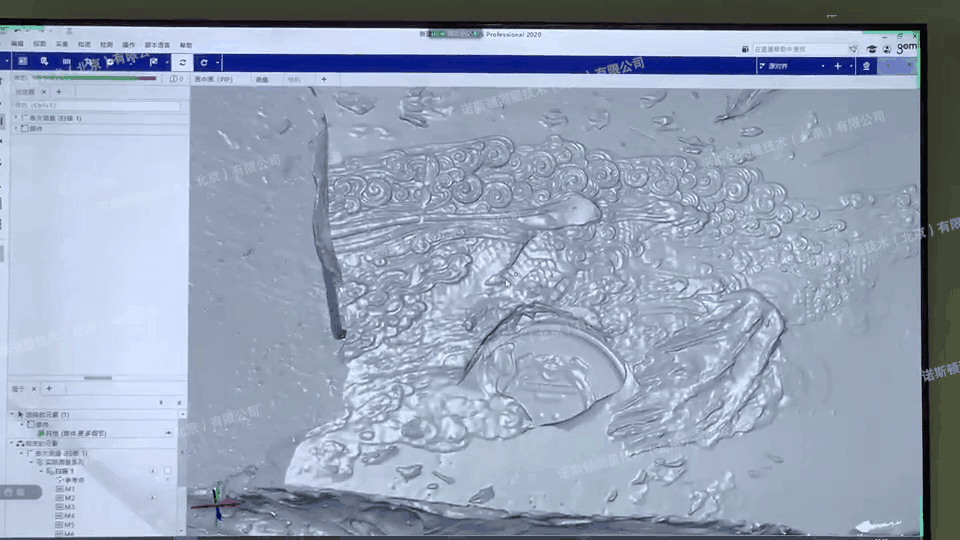Viewport: 960px width, 540px height.
Task: Open the 帮助 menu
Action: [186, 45]
